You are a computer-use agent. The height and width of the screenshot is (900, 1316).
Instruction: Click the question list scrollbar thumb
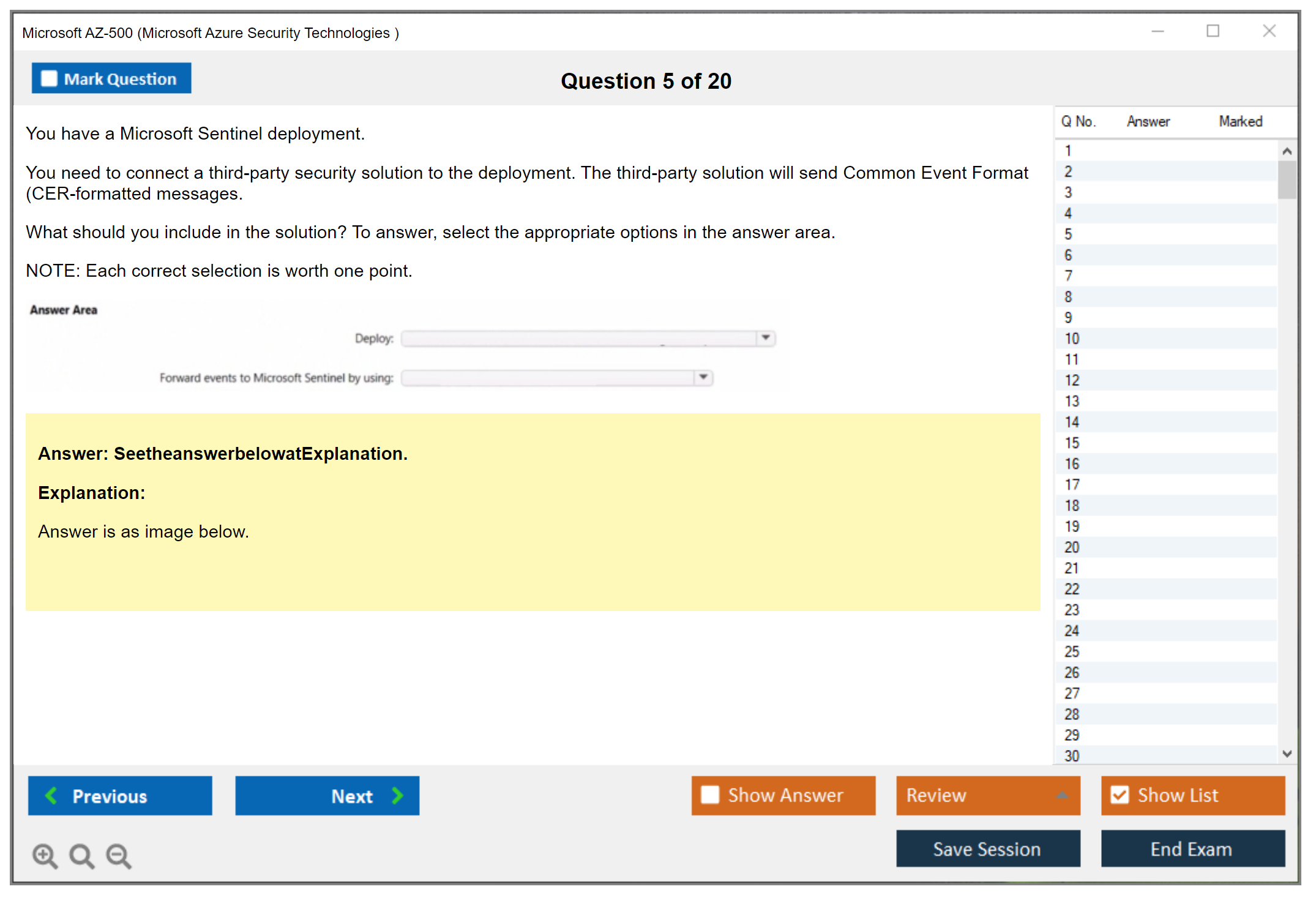(1287, 179)
